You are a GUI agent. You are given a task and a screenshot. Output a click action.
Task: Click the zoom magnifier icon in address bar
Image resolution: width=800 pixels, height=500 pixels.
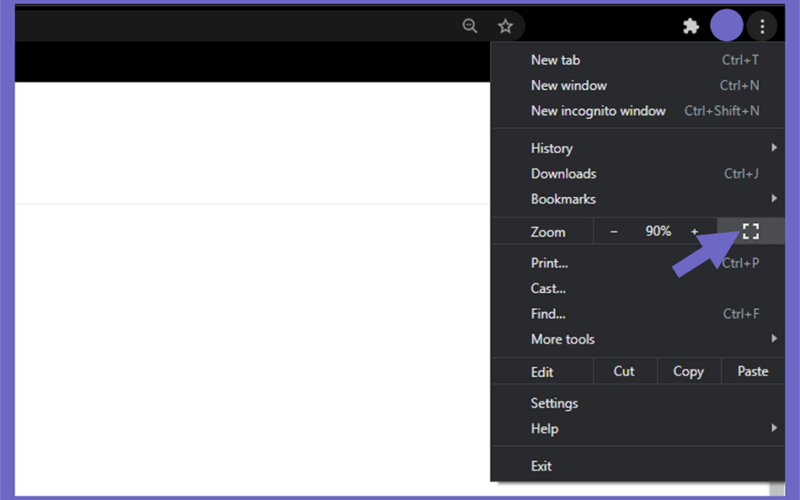(x=469, y=26)
